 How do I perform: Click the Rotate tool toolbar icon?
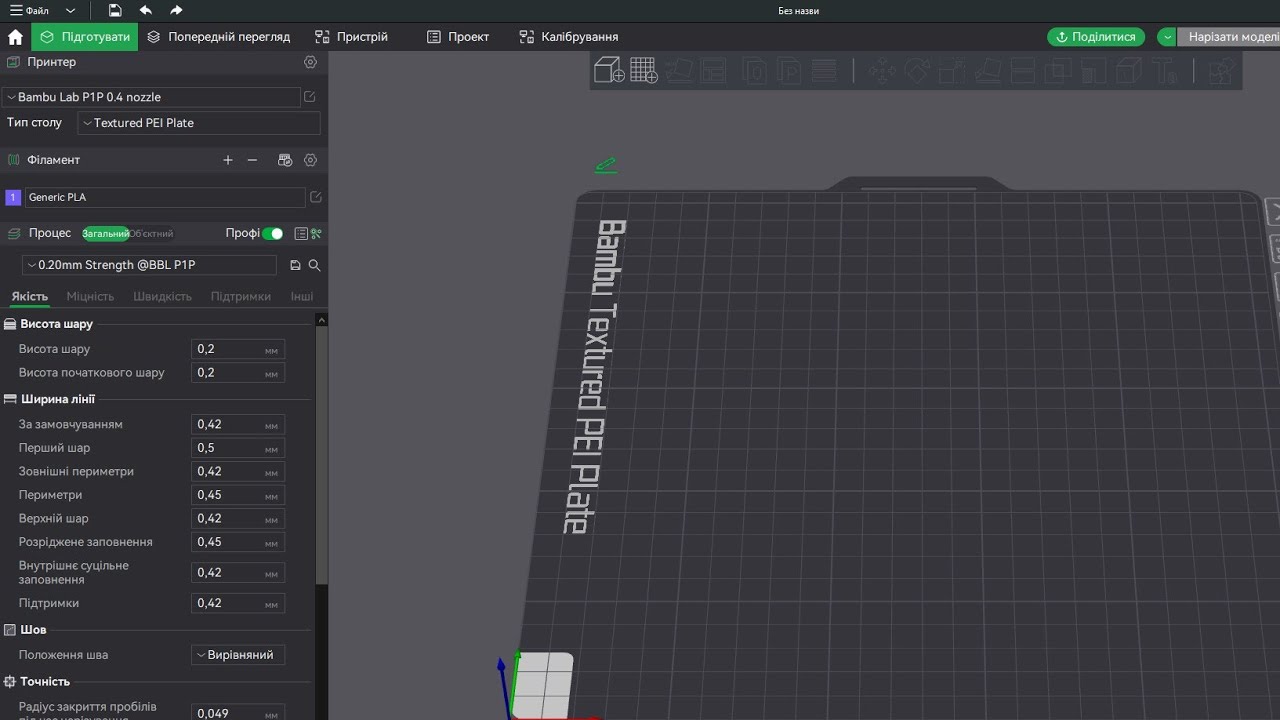click(x=917, y=71)
